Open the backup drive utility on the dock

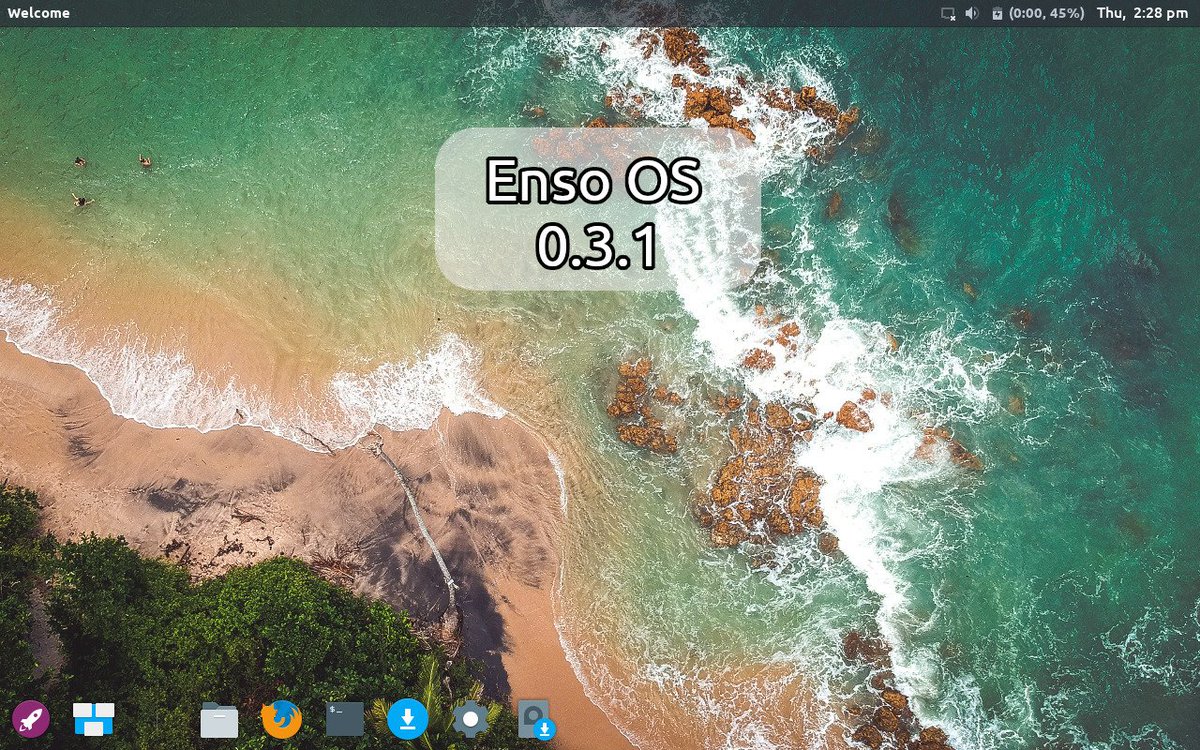tap(535, 720)
